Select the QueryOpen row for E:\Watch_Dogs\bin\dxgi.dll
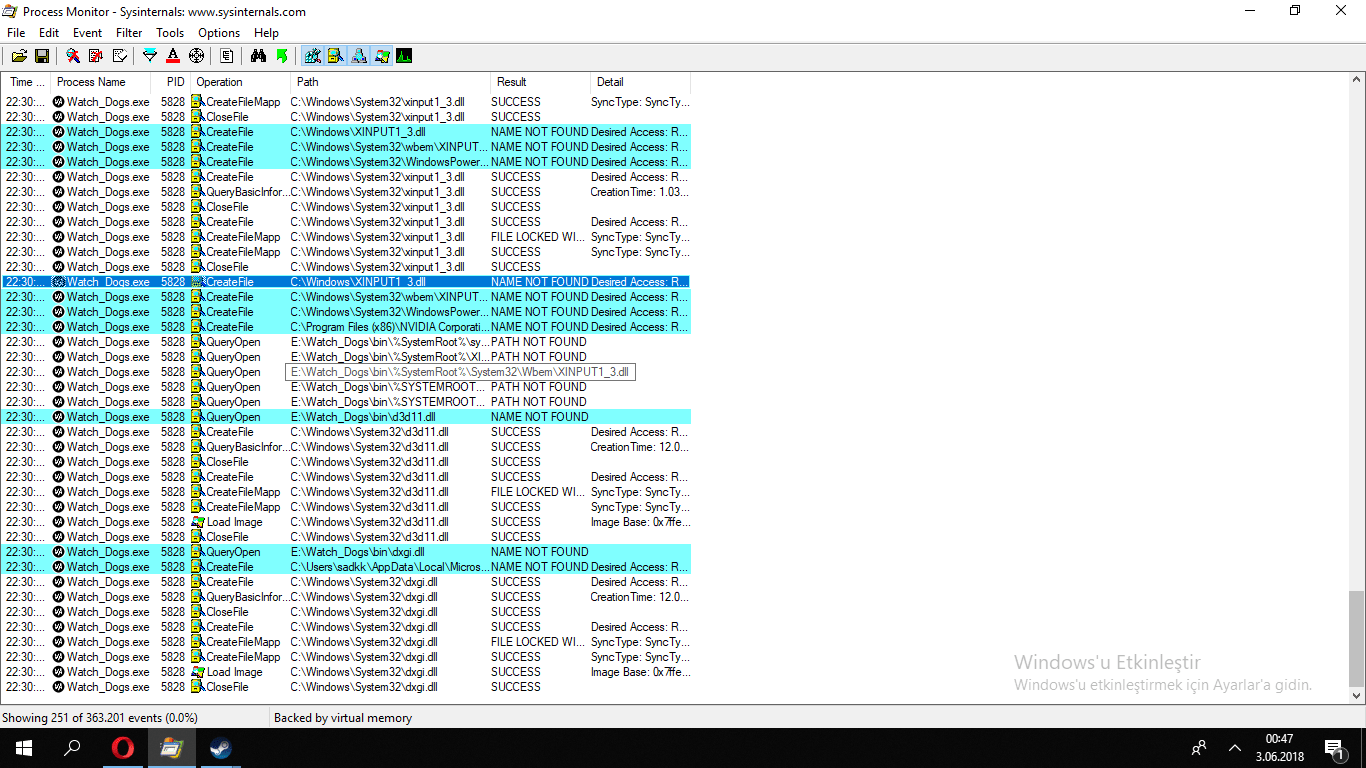Screen dimensions: 1366x768 coord(346,552)
